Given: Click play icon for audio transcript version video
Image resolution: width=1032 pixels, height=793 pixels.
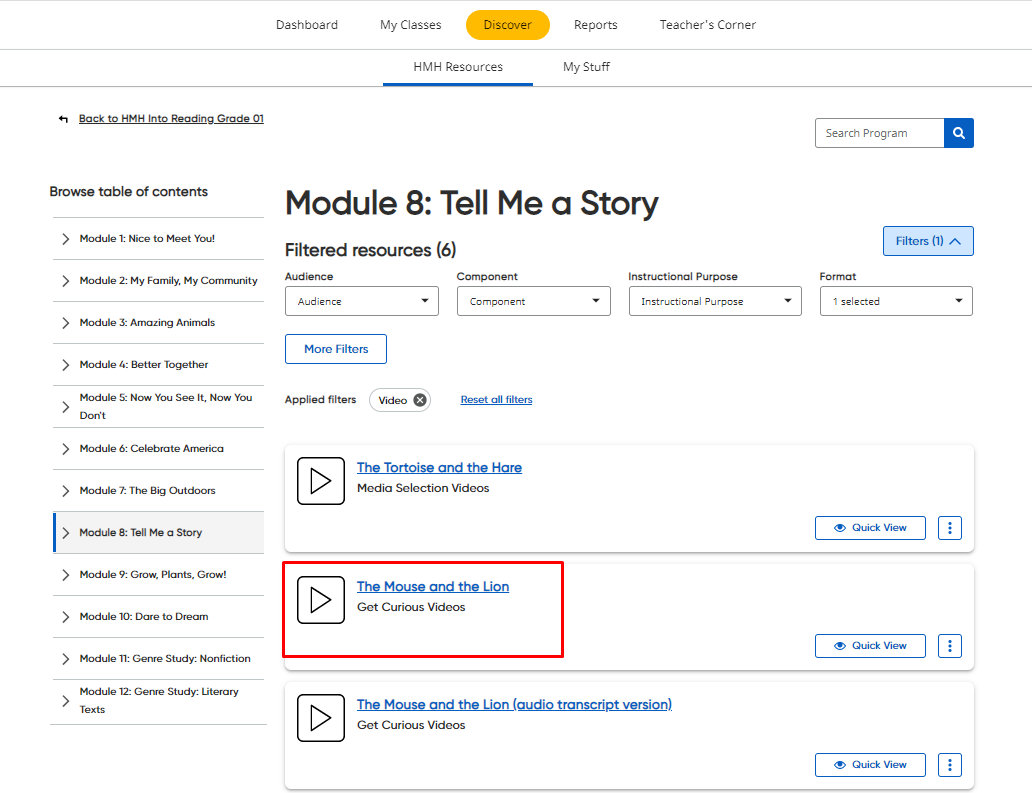Looking at the screenshot, I should click(x=320, y=717).
